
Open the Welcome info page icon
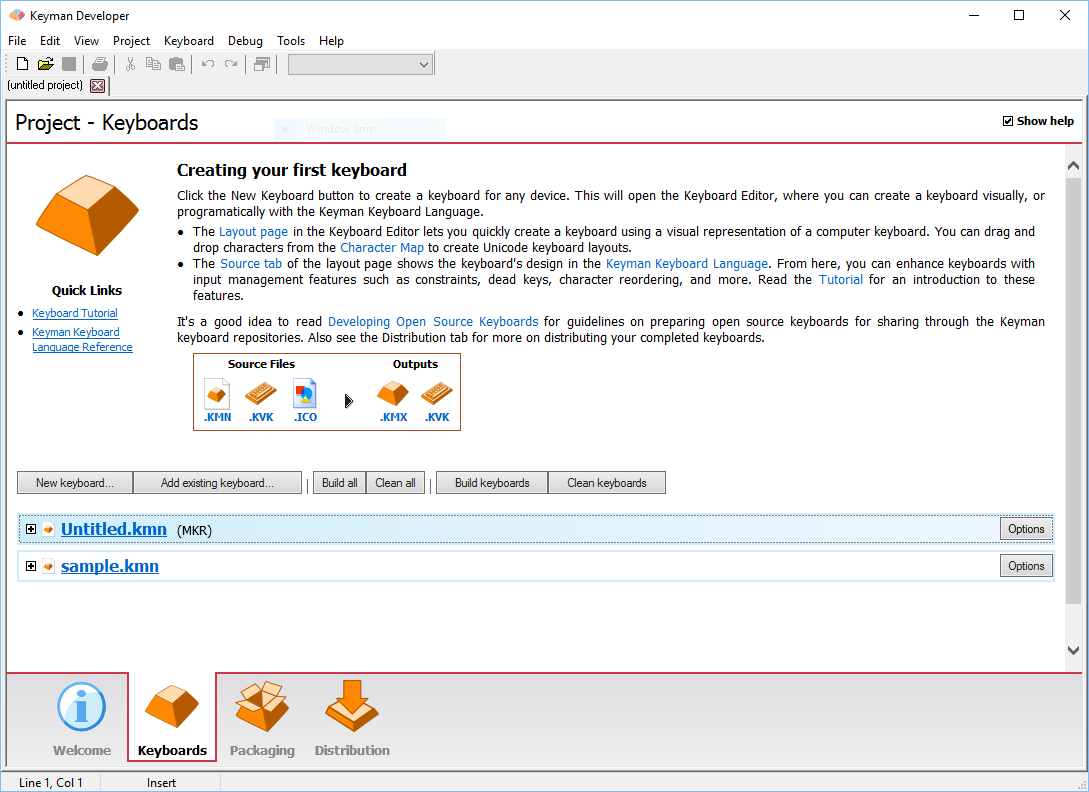pyautogui.click(x=81, y=707)
